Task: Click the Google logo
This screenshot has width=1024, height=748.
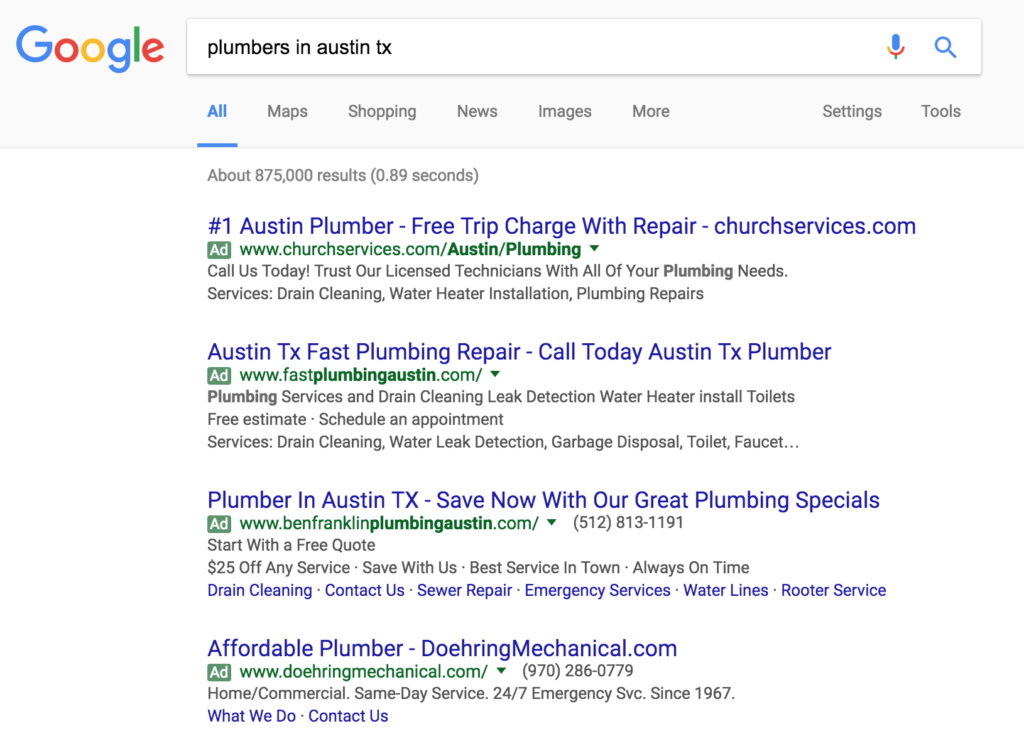Action: pos(90,48)
